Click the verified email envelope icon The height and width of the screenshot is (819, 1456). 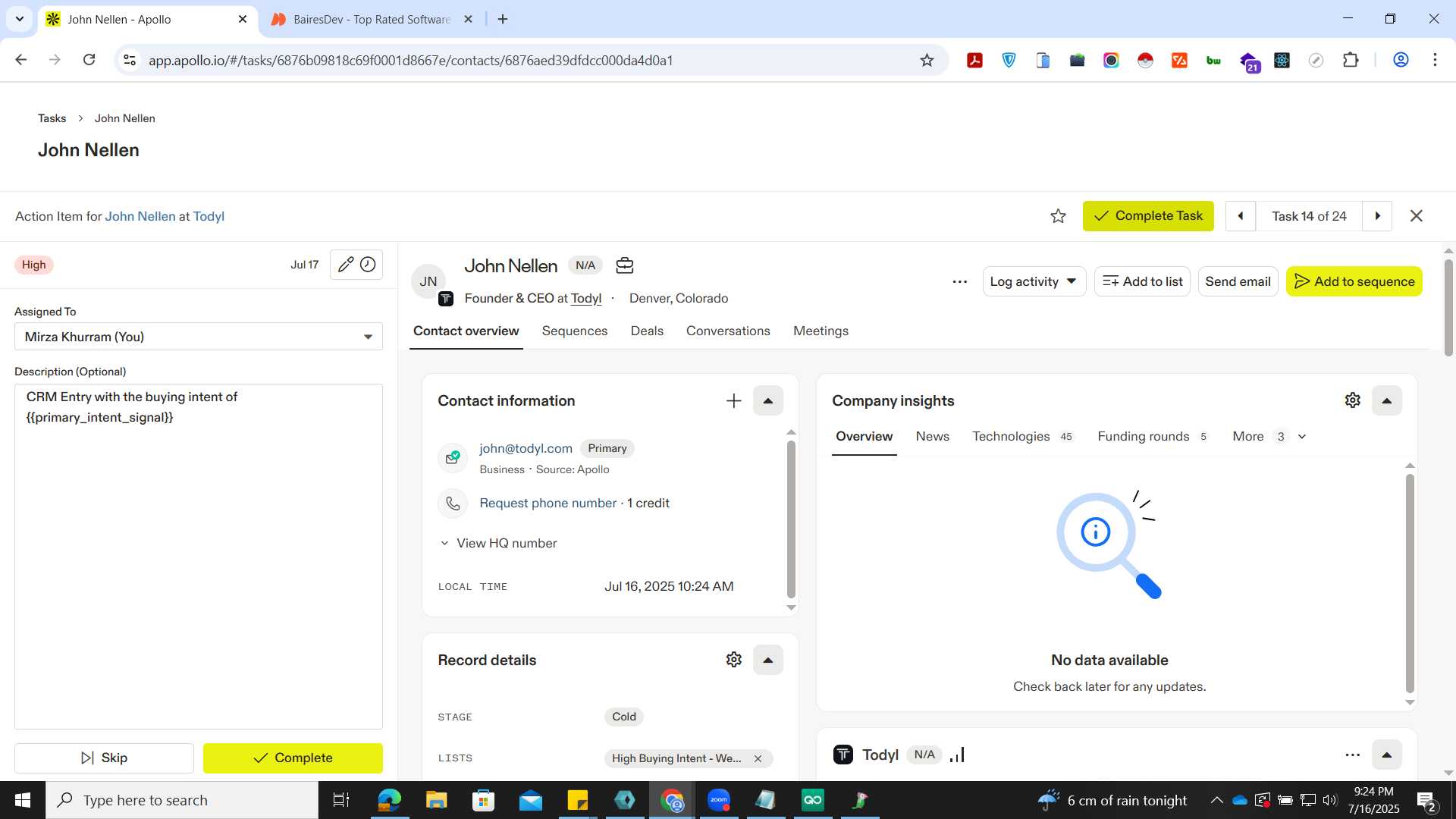453,457
